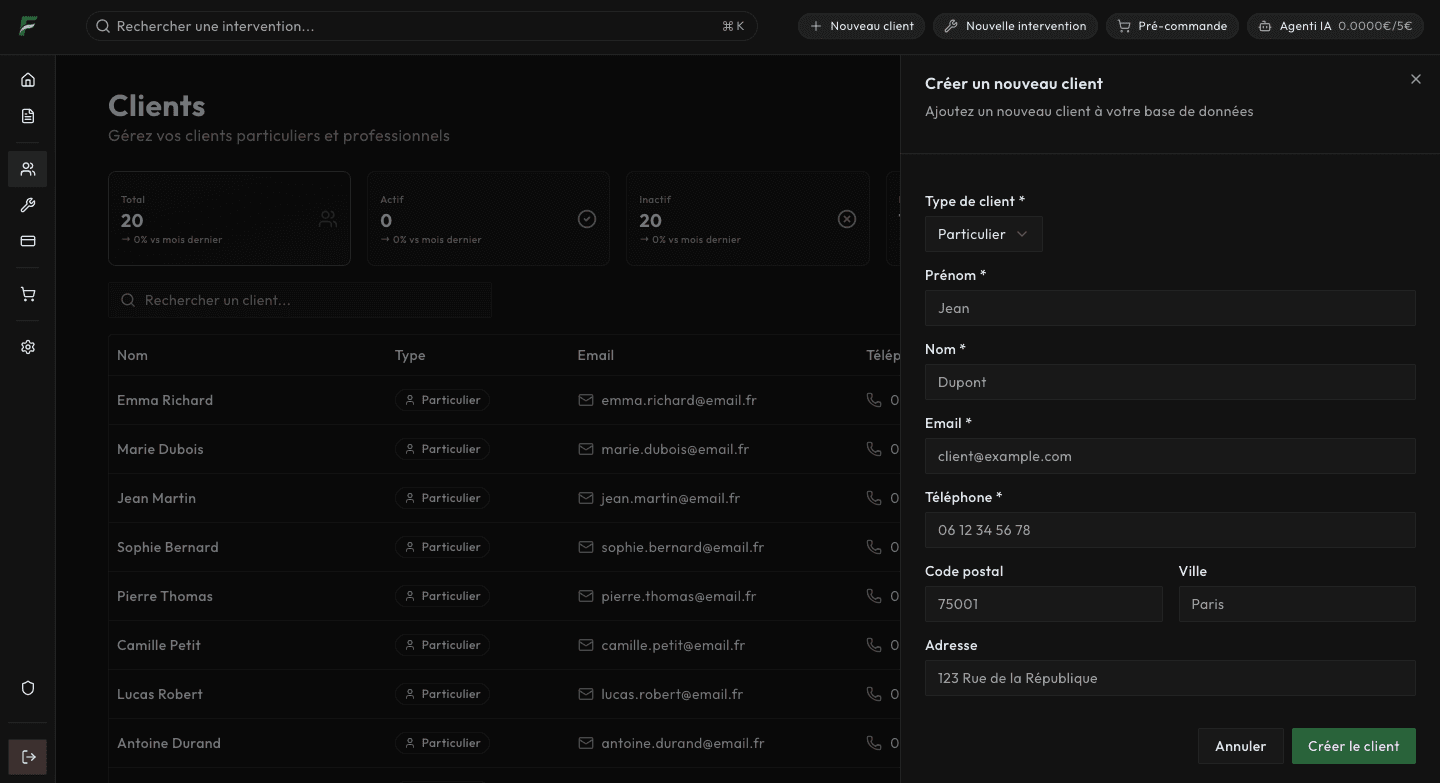This screenshot has height=783, width=1440.
Task: Start a Nouvelle intervention from the toolbar
Action: (1015, 26)
